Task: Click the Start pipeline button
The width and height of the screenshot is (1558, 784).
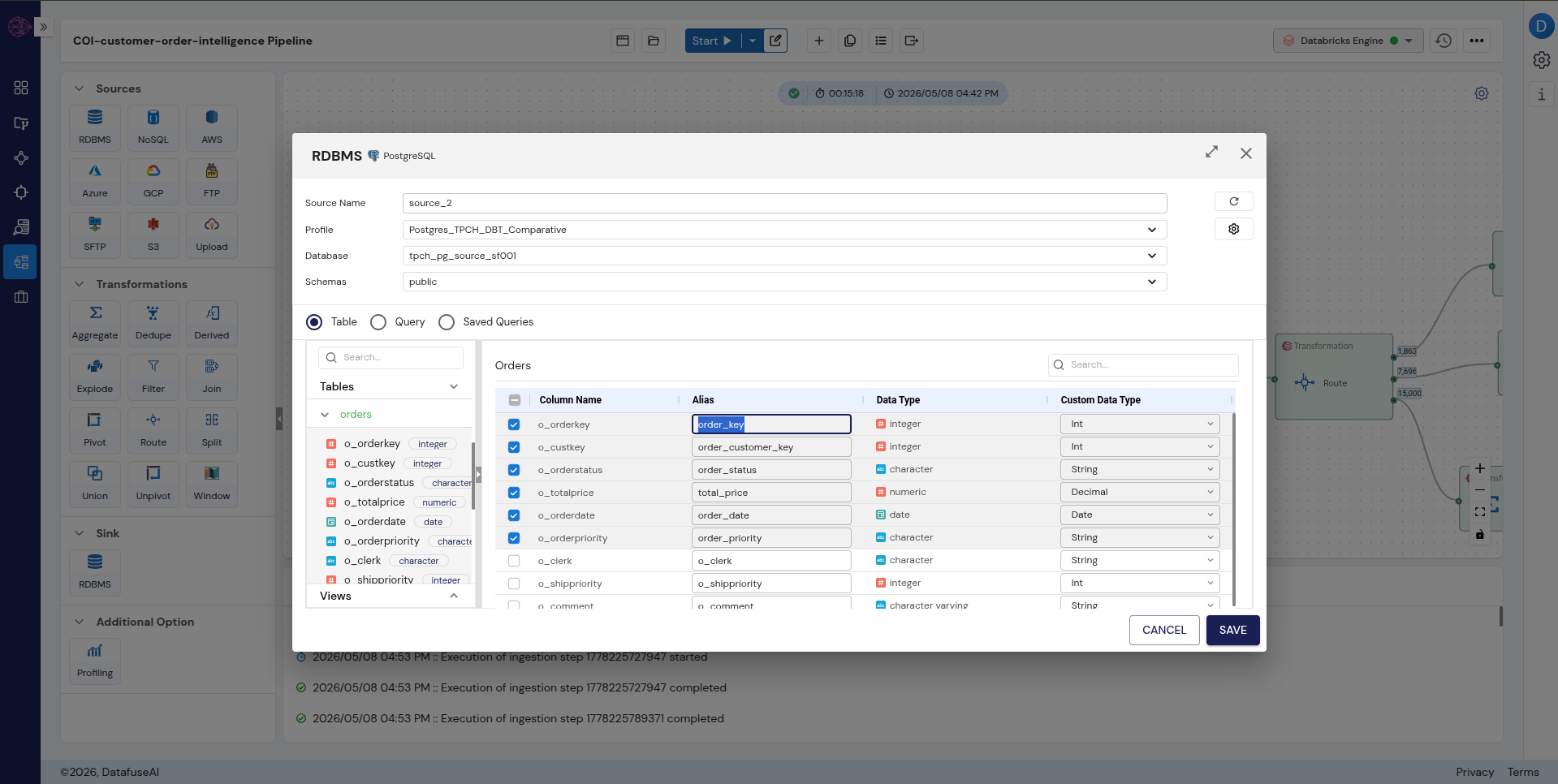Action: tap(712, 41)
